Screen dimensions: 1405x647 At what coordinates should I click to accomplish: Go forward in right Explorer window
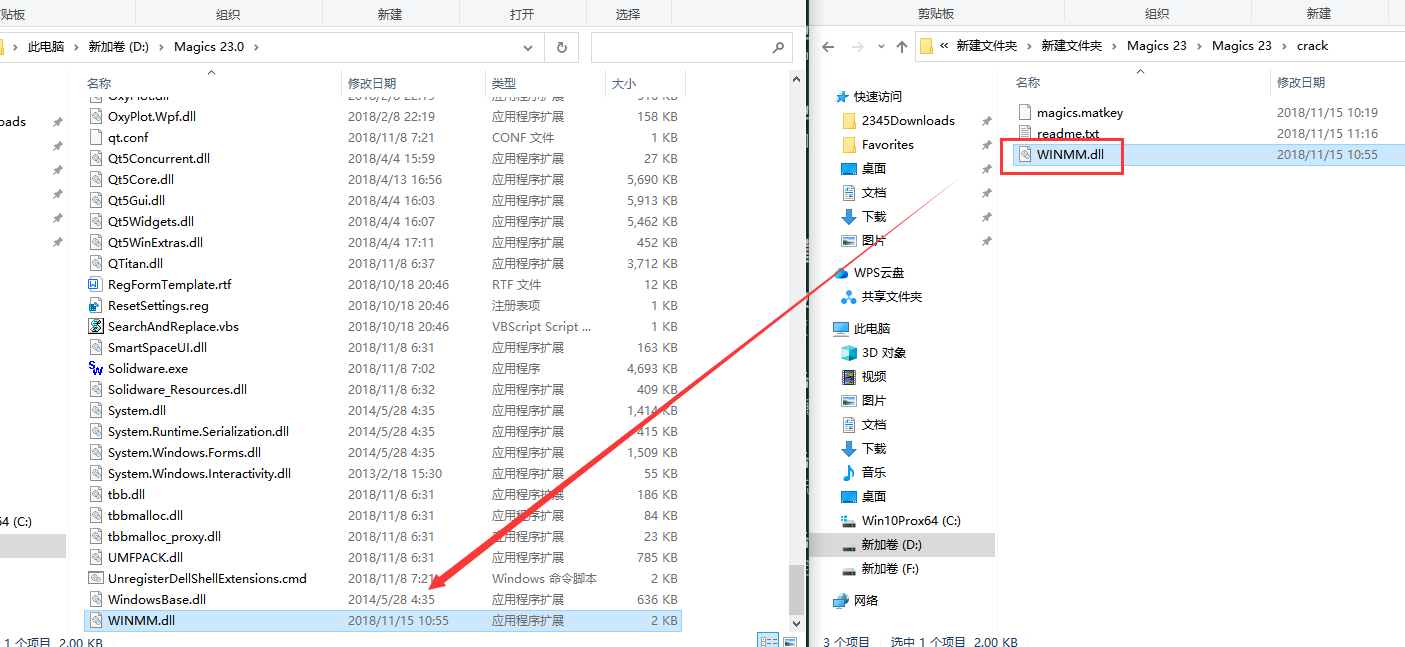click(857, 46)
